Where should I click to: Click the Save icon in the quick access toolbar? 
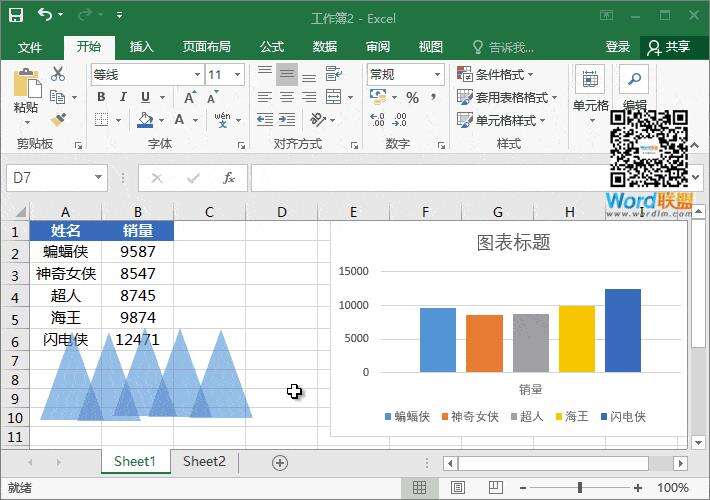16,16
